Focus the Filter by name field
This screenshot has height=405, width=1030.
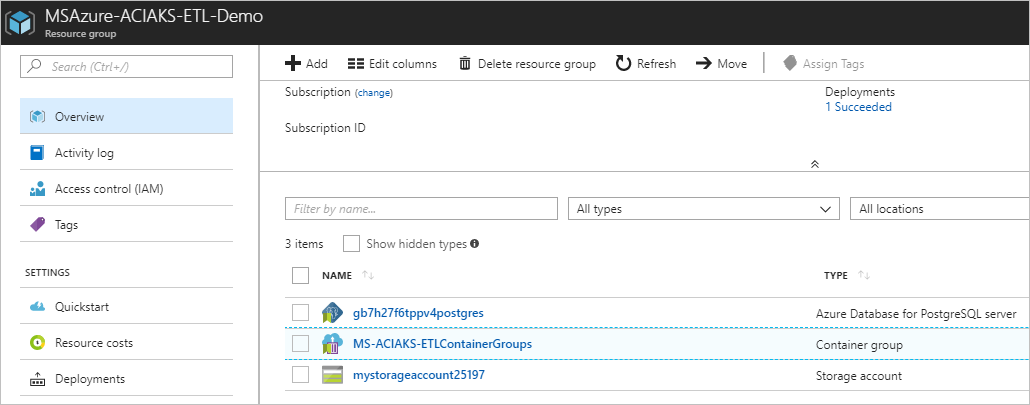(x=421, y=209)
